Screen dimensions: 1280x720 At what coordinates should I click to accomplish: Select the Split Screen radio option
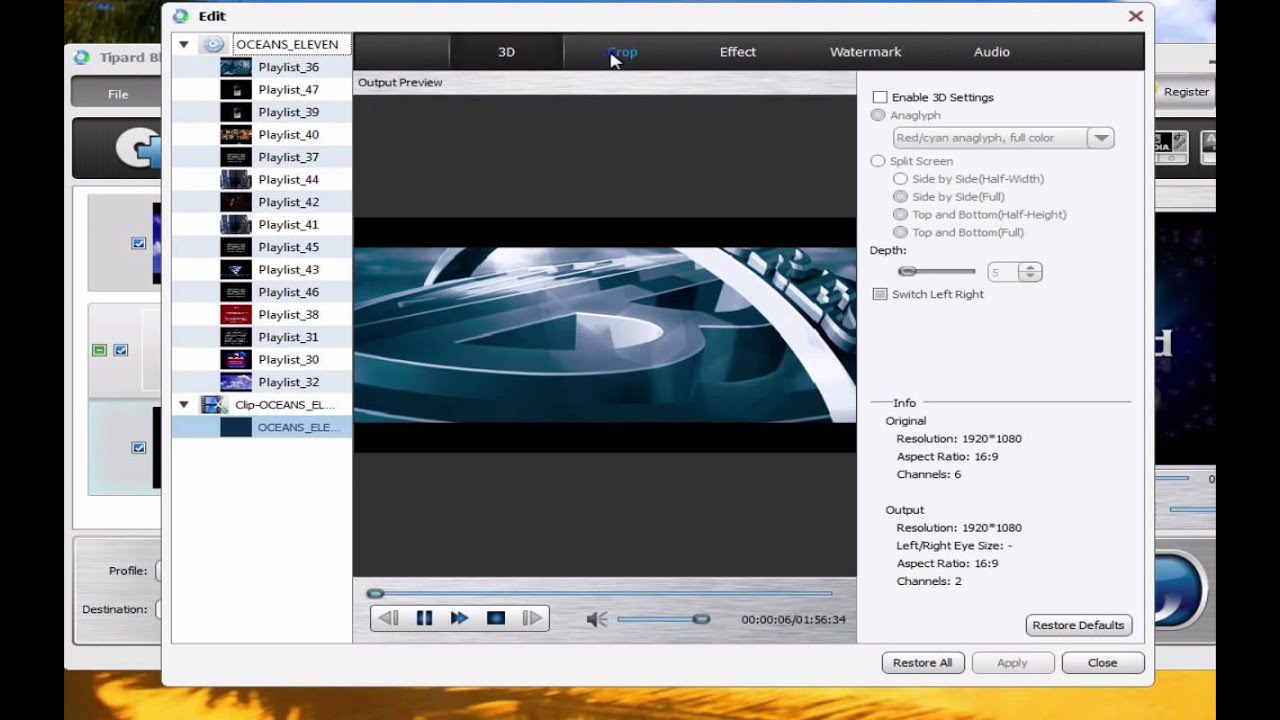pyautogui.click(x=878, y=161)
